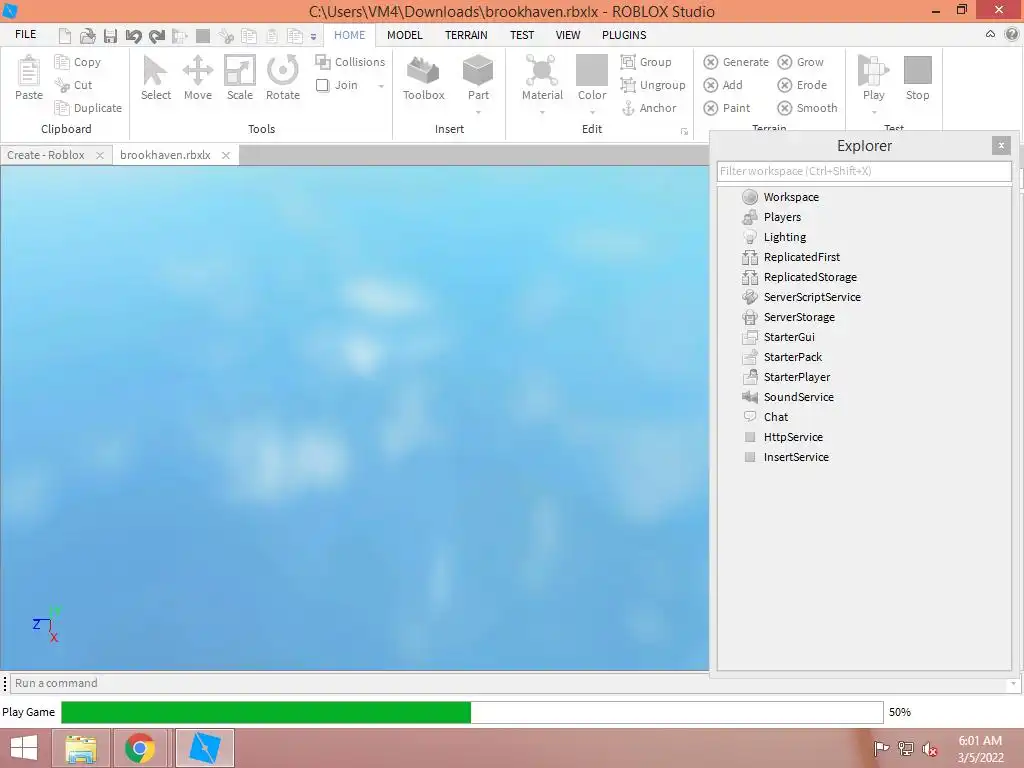
Task: Select Lighting in Explorer
Action: tap(775, 237)
